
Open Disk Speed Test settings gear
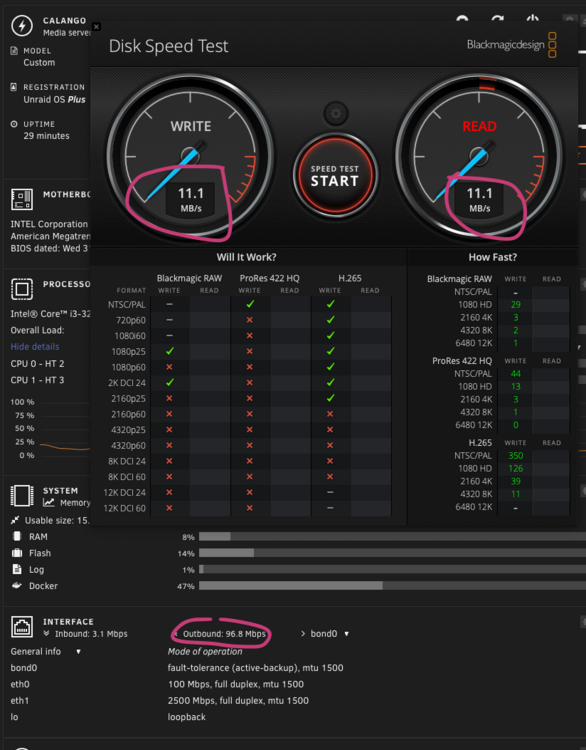[x=336, y=114]
